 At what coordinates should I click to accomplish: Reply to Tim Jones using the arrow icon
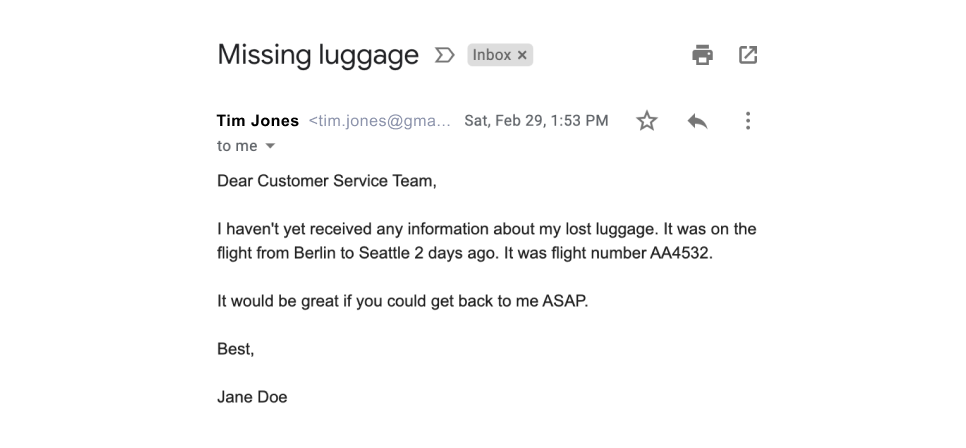coord(697,121)
